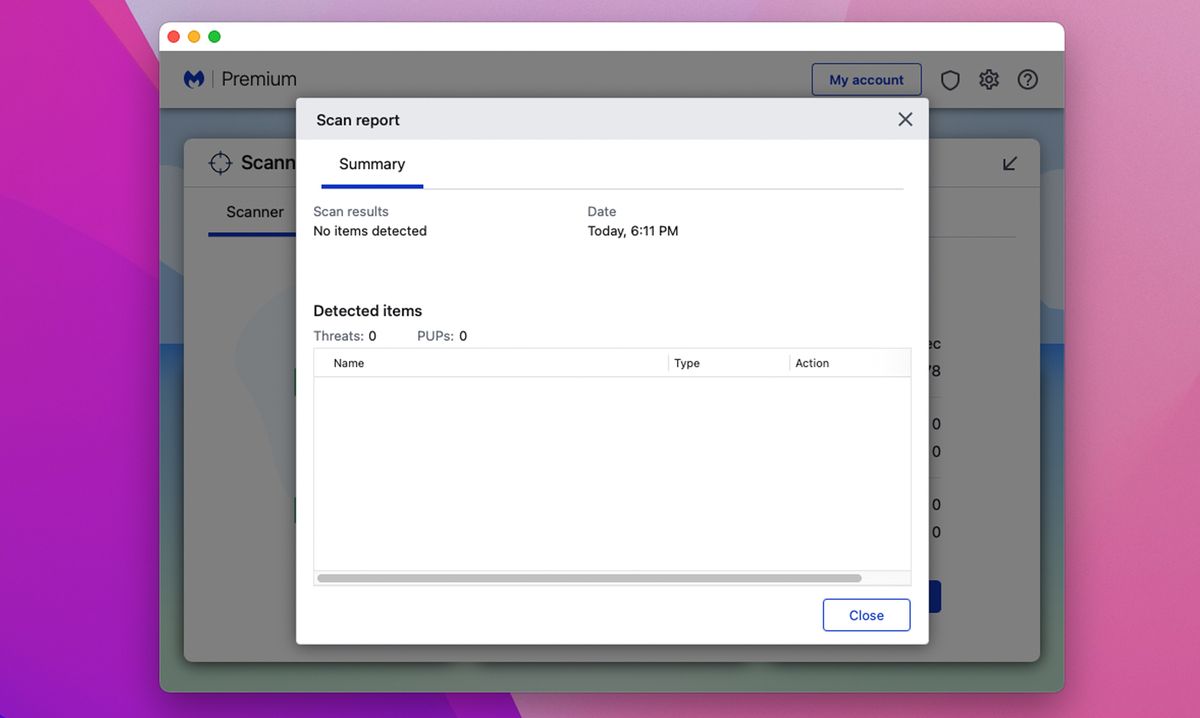Click the green full-screen window button
The width and height of the screenshot is (1200, 718).
coord(214,37)
